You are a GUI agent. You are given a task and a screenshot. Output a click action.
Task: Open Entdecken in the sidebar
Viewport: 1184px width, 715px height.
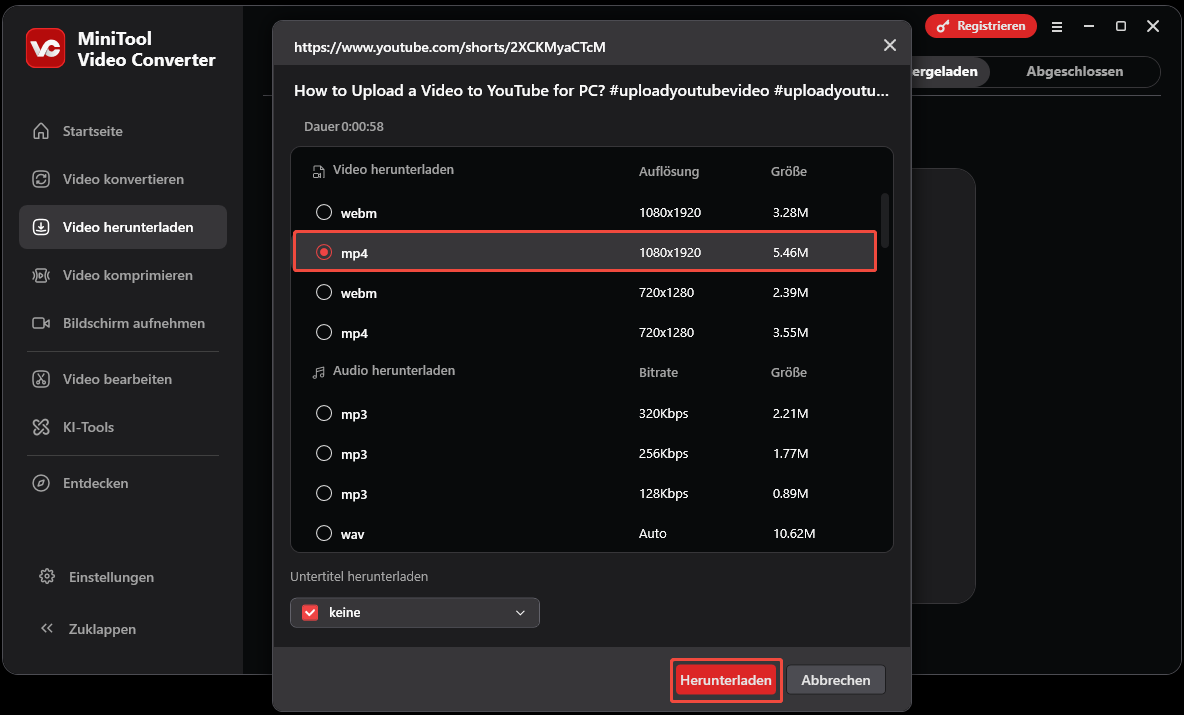pyautogui.click(x=122, y=482)
